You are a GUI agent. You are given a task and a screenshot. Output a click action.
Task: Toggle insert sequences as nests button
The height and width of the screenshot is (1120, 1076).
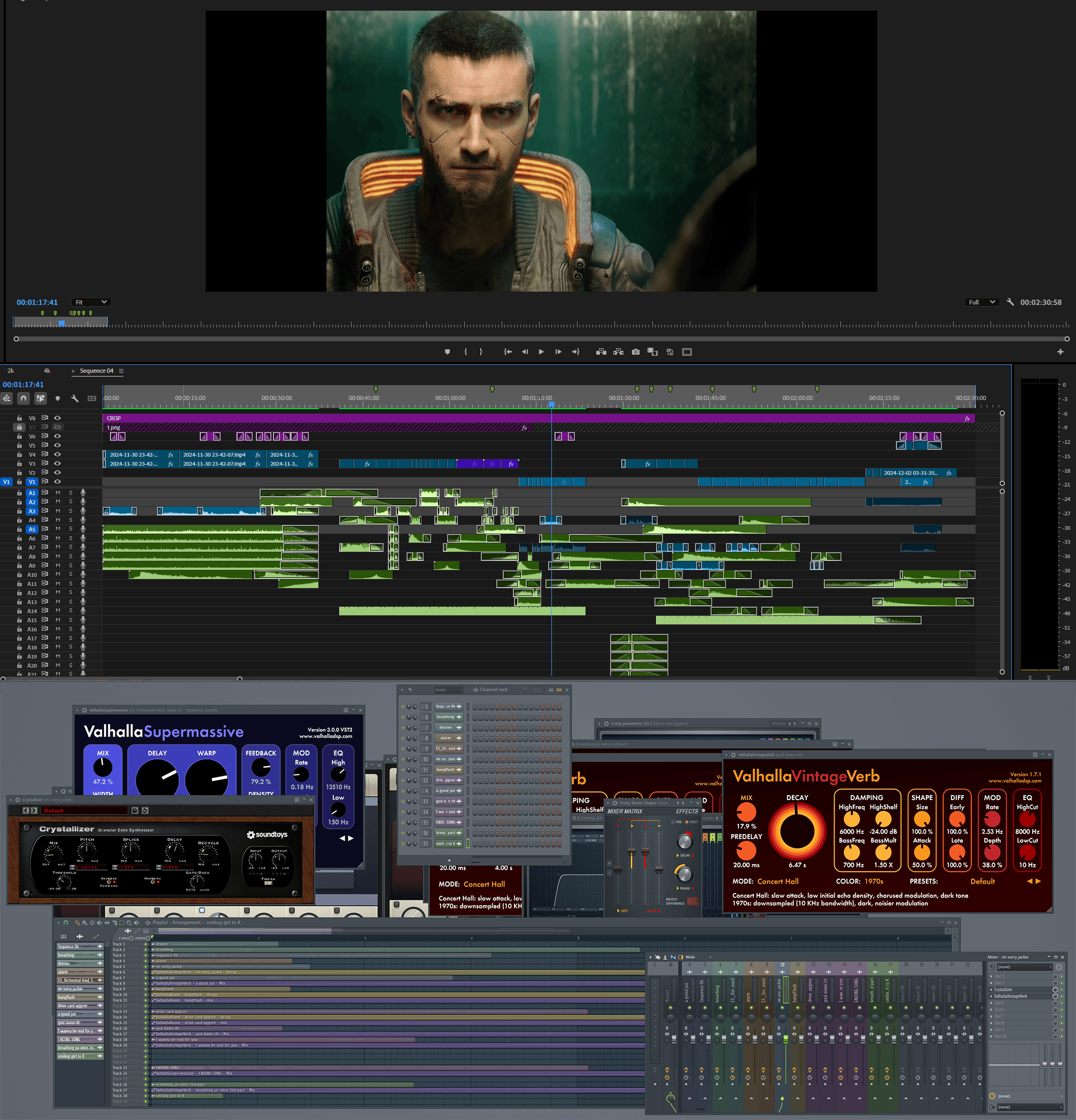[x=7, y=398]
